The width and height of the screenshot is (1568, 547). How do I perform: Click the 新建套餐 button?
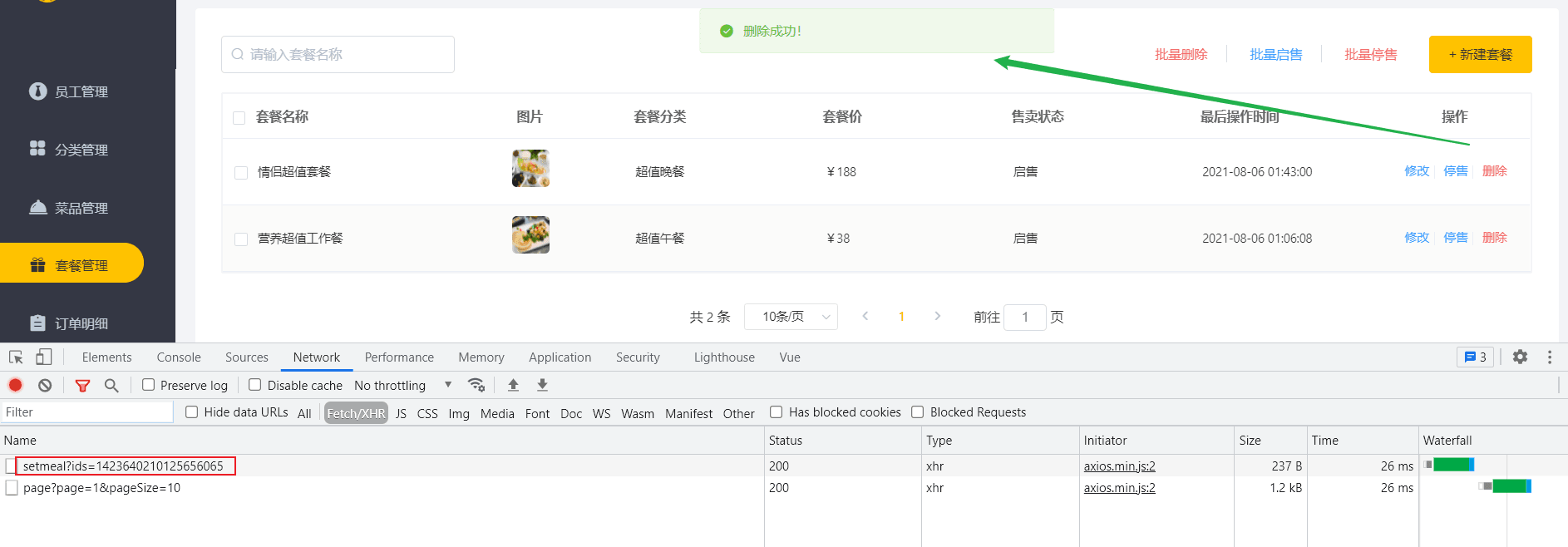pos(1480,54)
